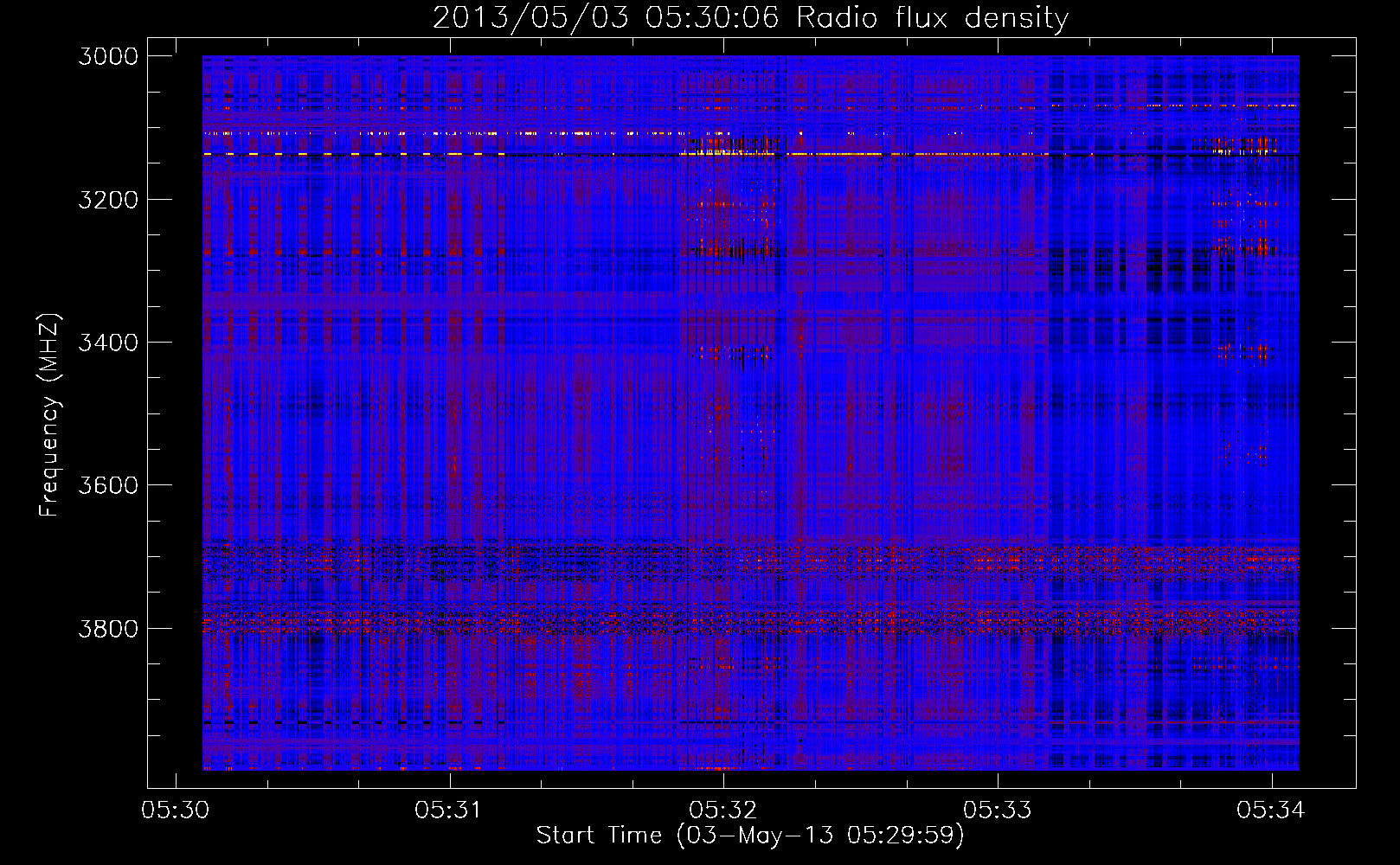Click the plot title "2013/05/03 05:30:06 Radio flux density"
Image resolution: width=1400 pixels, height=865 pixels.
(x=750, y=18)
